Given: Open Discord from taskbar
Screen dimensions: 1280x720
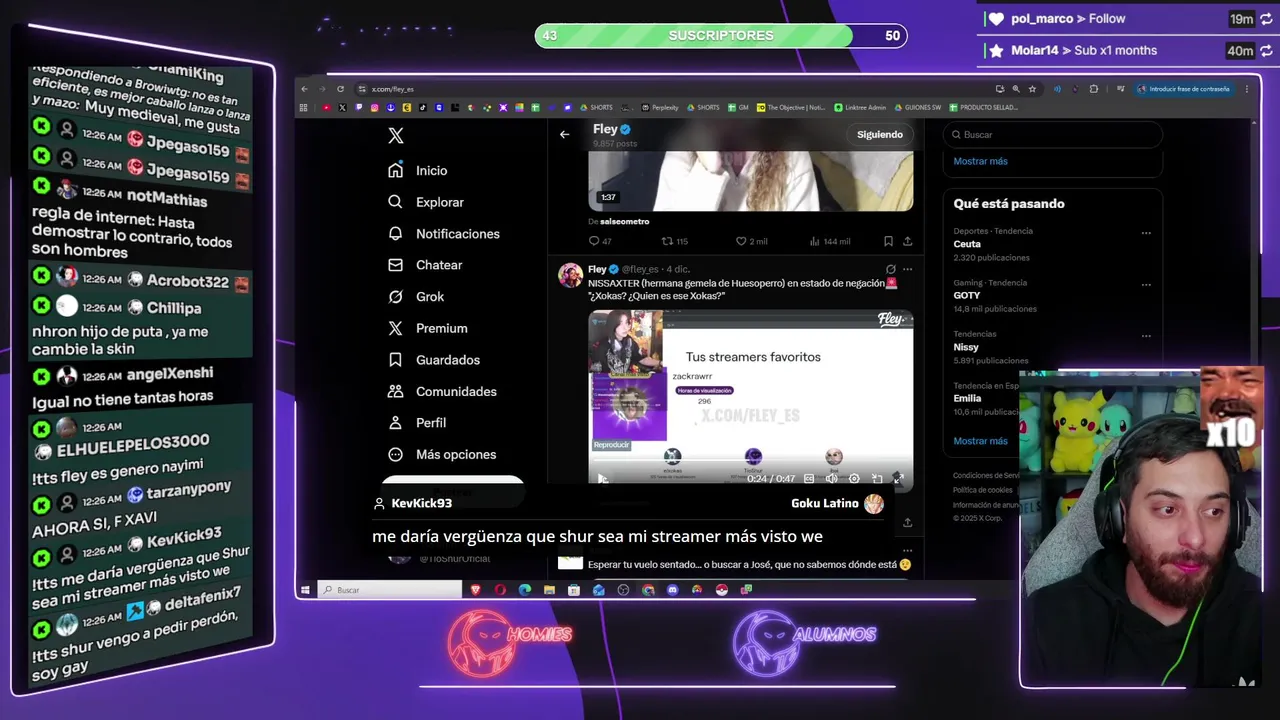Looking at the screenshot, I should (672, 590).
